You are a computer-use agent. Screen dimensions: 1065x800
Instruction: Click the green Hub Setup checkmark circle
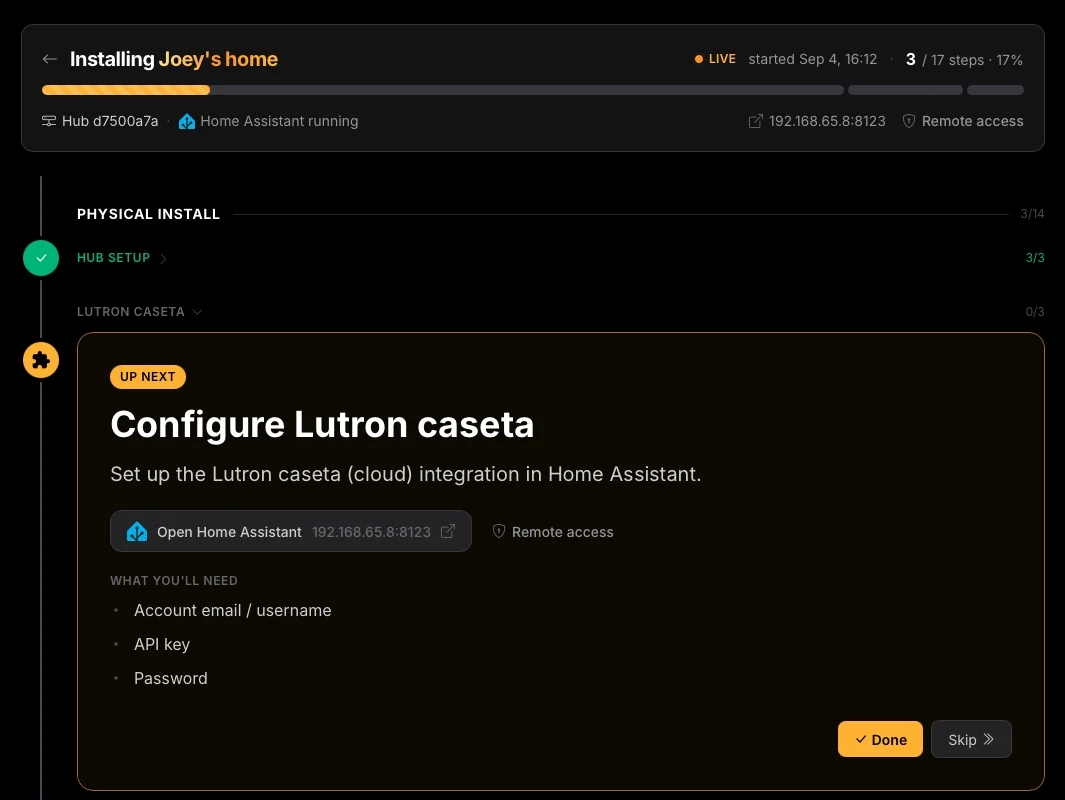coord(41,258)
